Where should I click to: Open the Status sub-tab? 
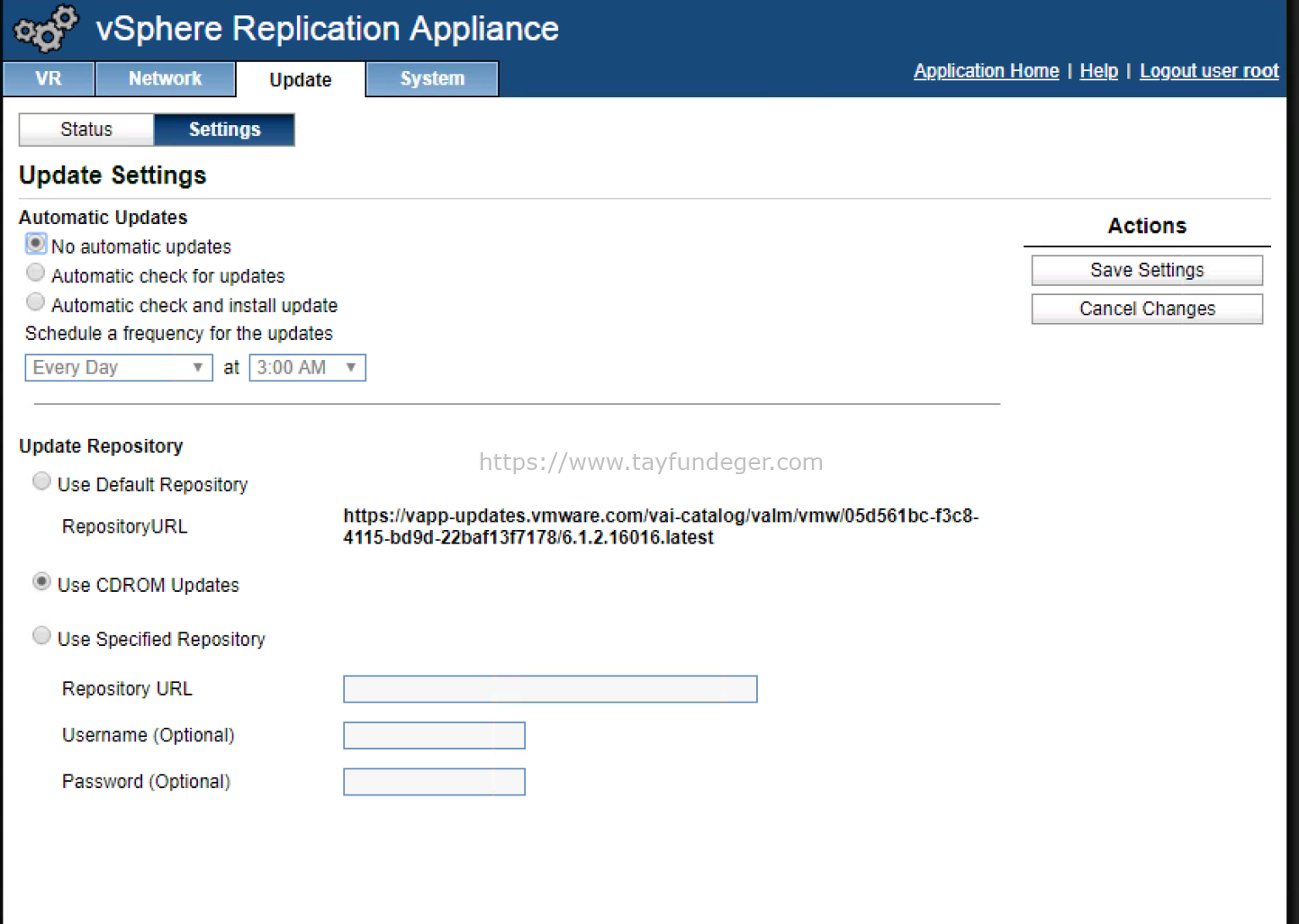(85, 129)
